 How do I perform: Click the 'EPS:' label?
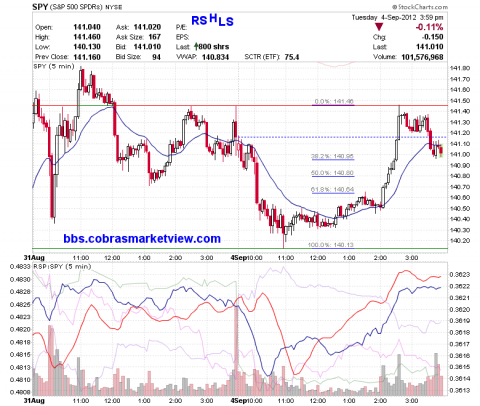pyautogui.click(x=183, y=37)
